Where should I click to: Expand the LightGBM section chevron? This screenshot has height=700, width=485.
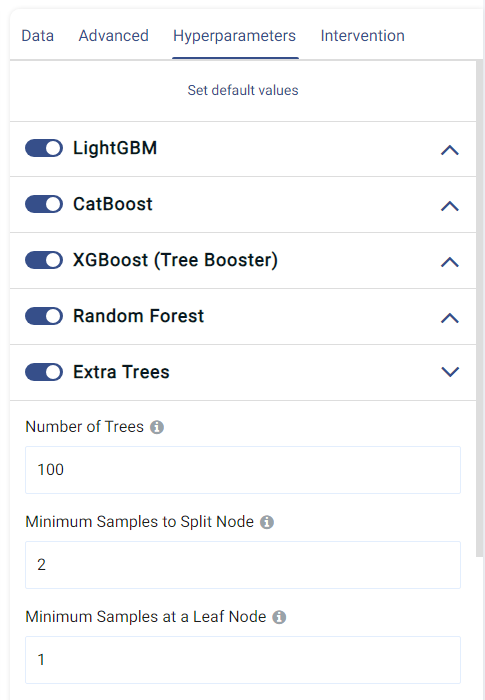[x=450, y=150]
